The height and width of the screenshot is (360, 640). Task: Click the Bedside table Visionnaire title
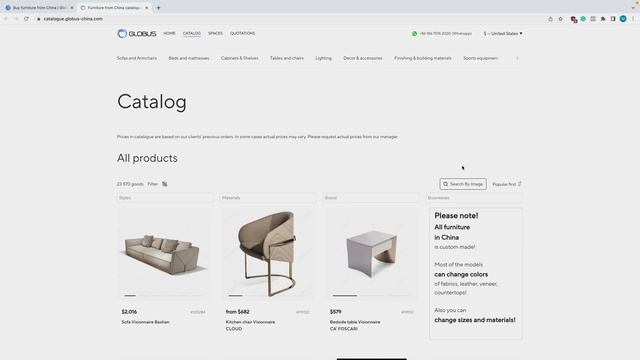pos(355,325)
